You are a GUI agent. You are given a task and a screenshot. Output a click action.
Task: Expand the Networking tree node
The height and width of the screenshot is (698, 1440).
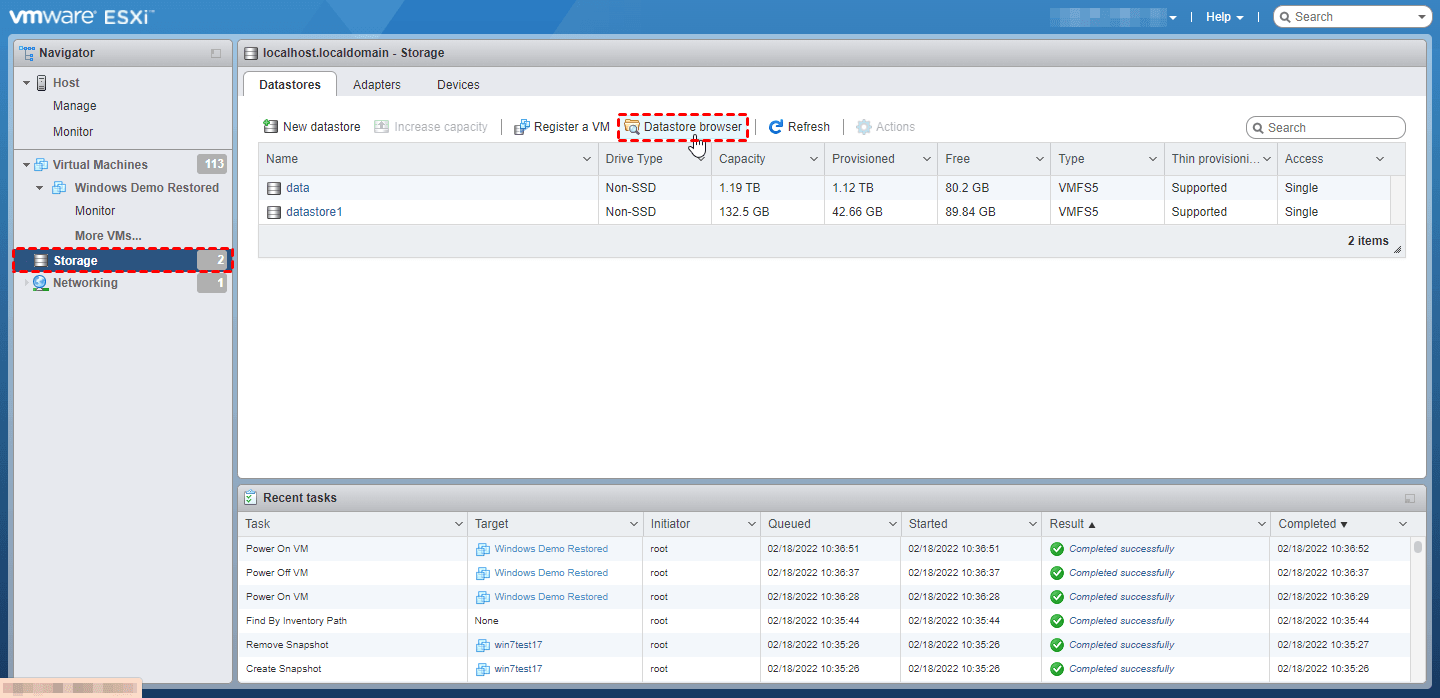point(26,283)
